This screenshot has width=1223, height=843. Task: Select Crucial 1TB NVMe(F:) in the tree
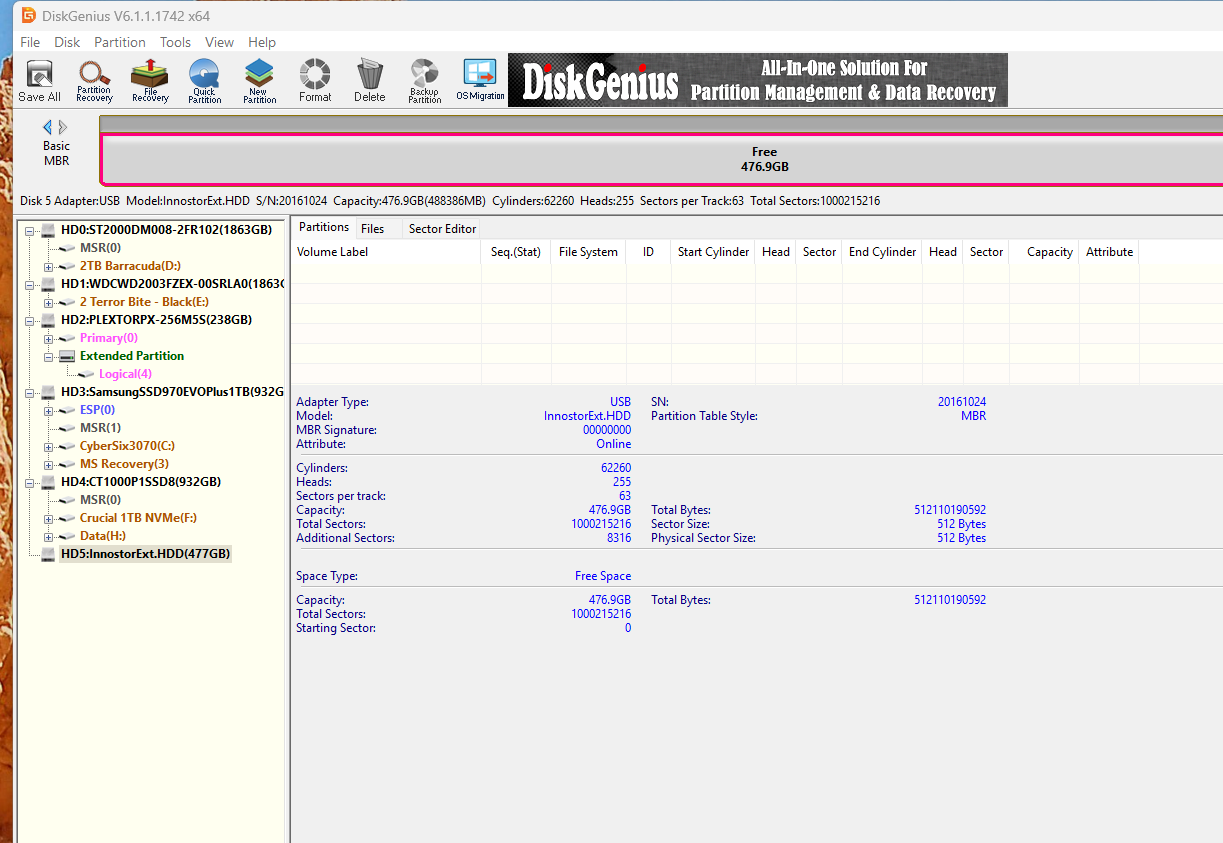point(138,518)
